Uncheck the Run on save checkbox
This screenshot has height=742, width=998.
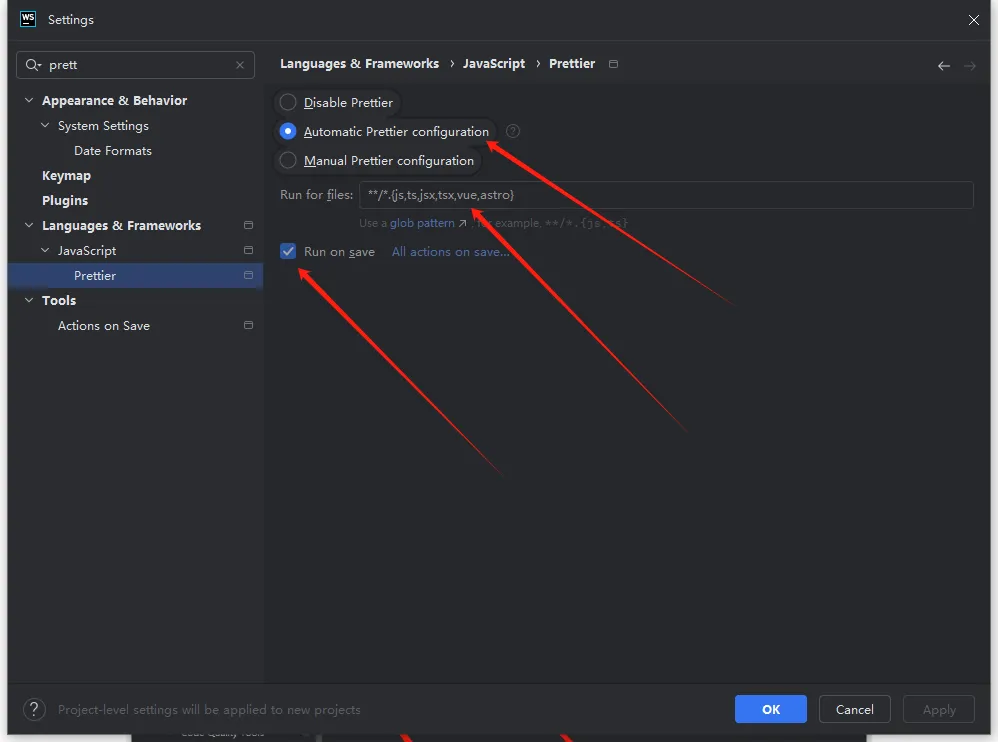coord(288,251)
